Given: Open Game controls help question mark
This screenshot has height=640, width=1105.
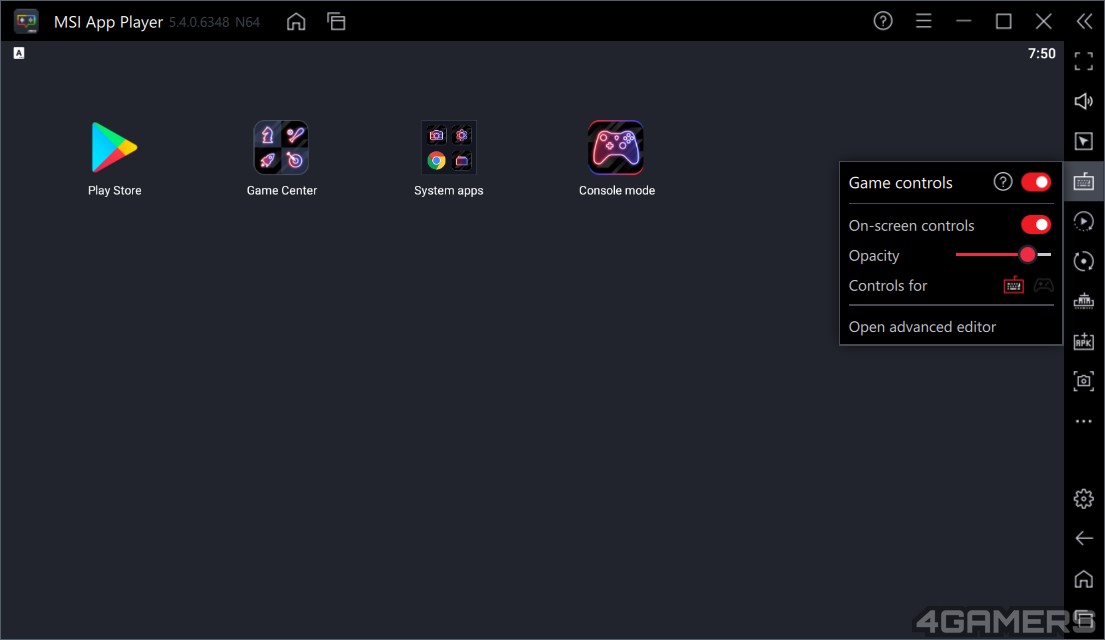Looking at the screenshot, I should [1003, 182].
